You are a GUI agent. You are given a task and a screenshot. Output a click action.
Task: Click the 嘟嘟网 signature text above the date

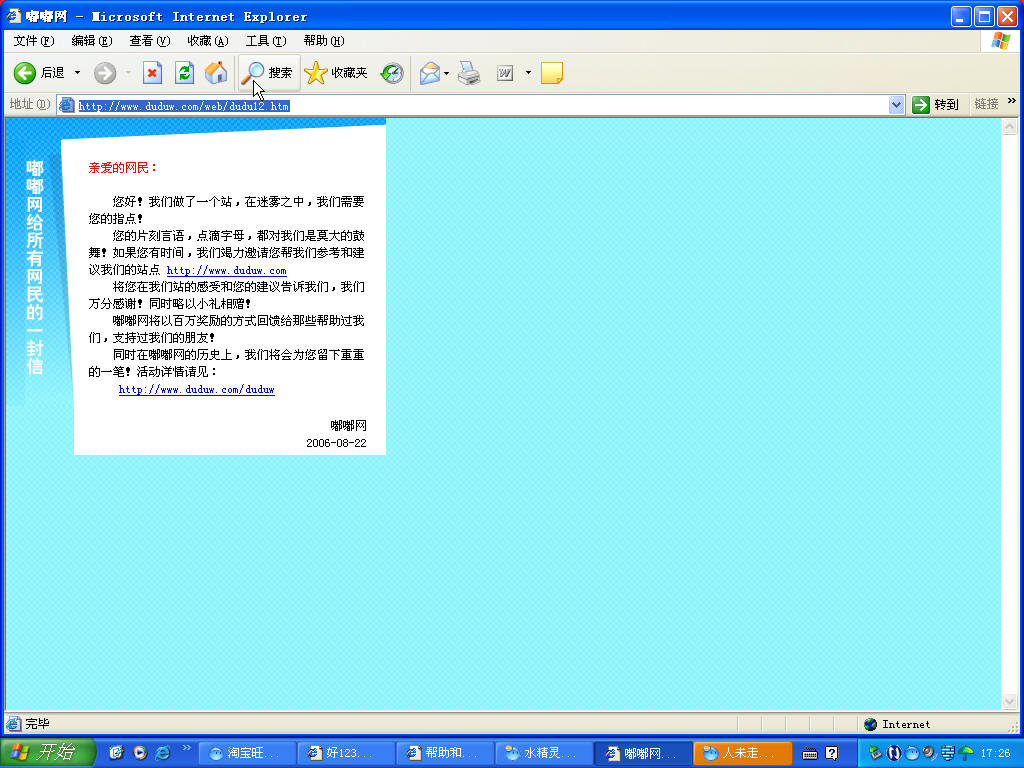coord(349,426)
